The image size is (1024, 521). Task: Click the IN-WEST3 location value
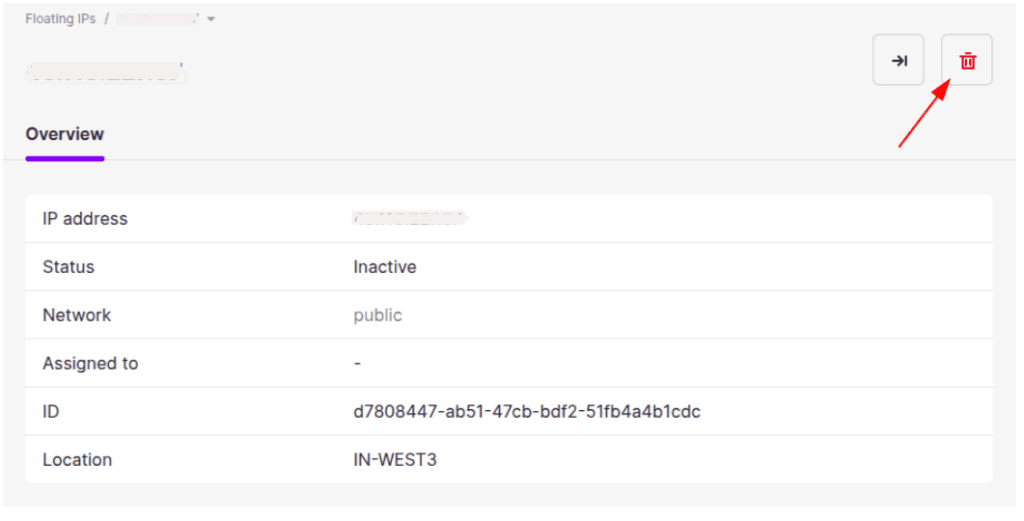pos(395,460)
